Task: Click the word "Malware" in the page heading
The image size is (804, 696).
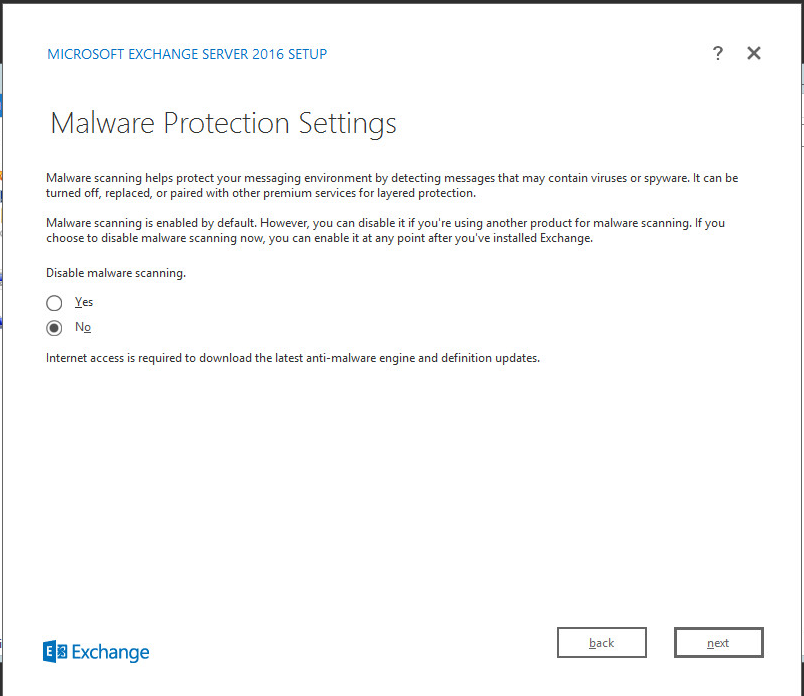Action: 103,124
